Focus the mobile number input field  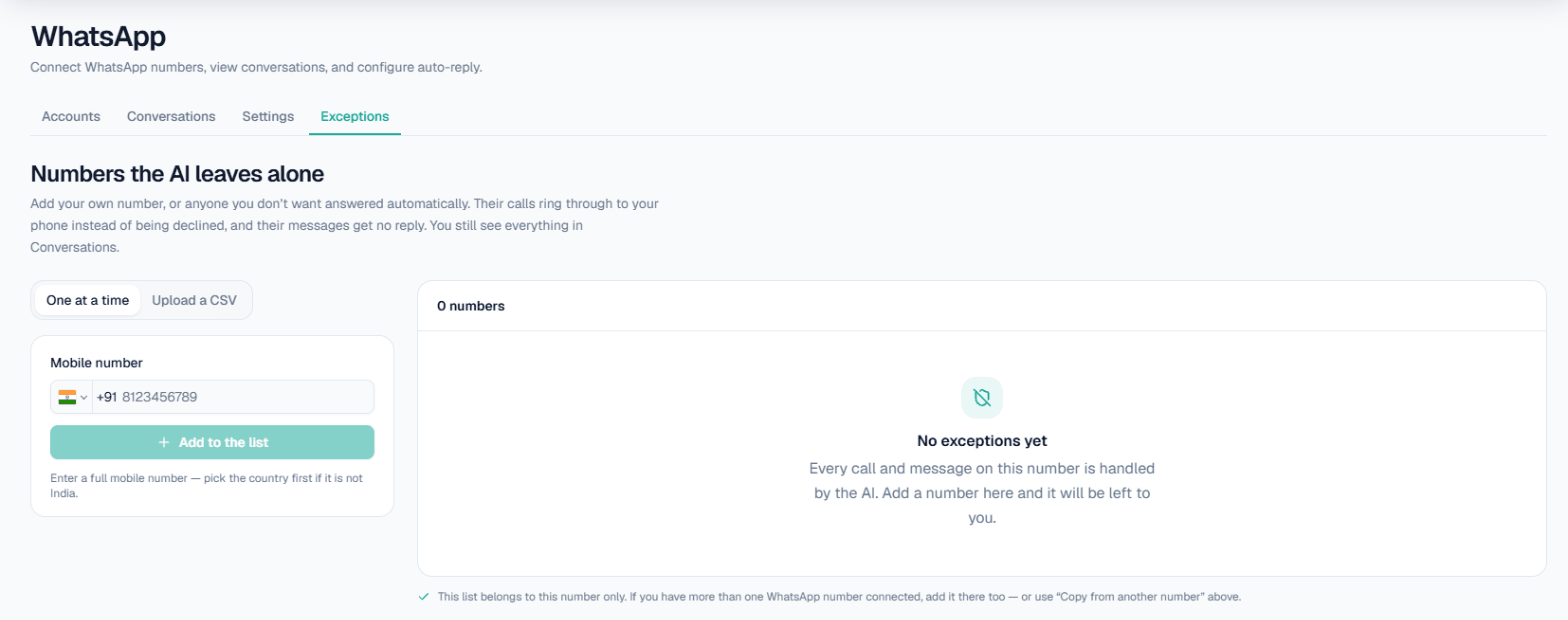(x=245, y=397)
